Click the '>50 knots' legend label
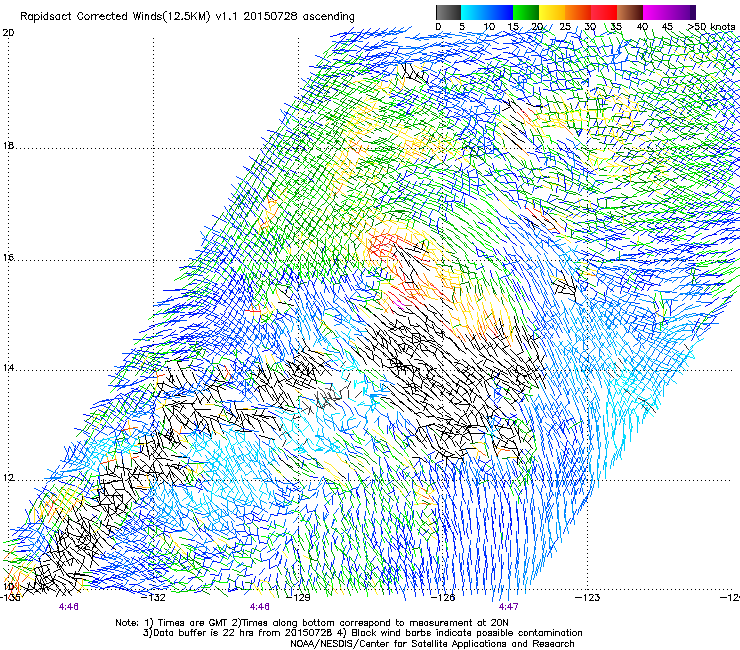The height and width of the screenshot is (650, 740). [711, 26]
